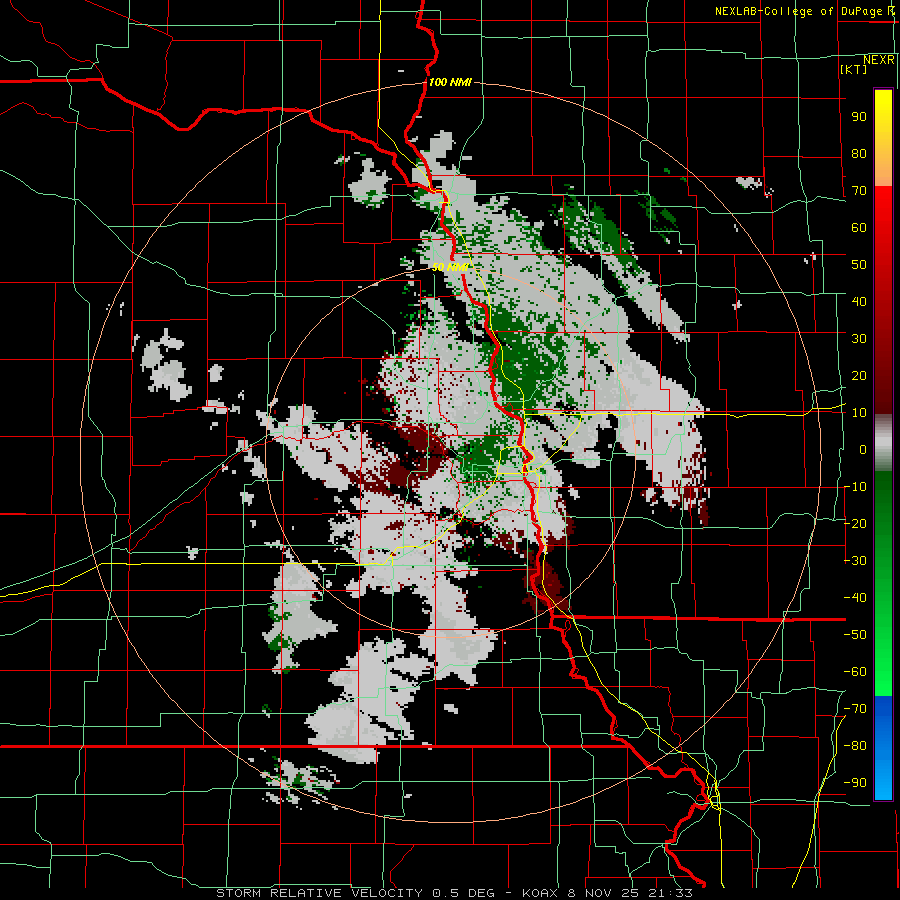Viewport: 900px width, 900px height.
Task: Click the -60 value on the velocity scale
Action: (855, 672)
